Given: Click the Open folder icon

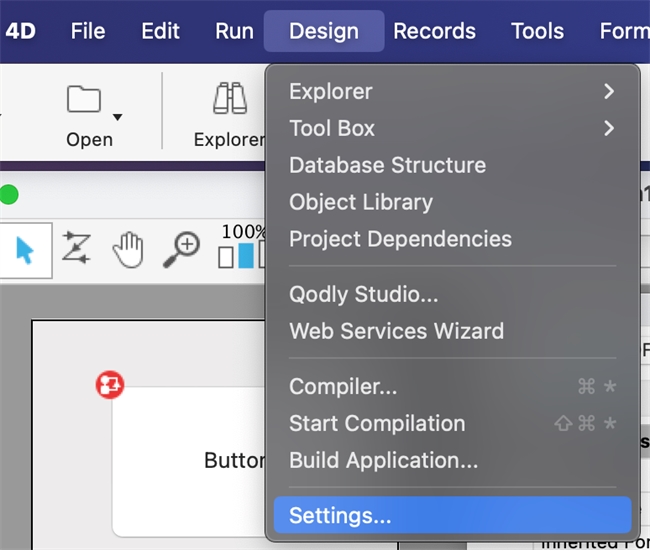Looking at the screenshot, I should [x=84, y=100].
